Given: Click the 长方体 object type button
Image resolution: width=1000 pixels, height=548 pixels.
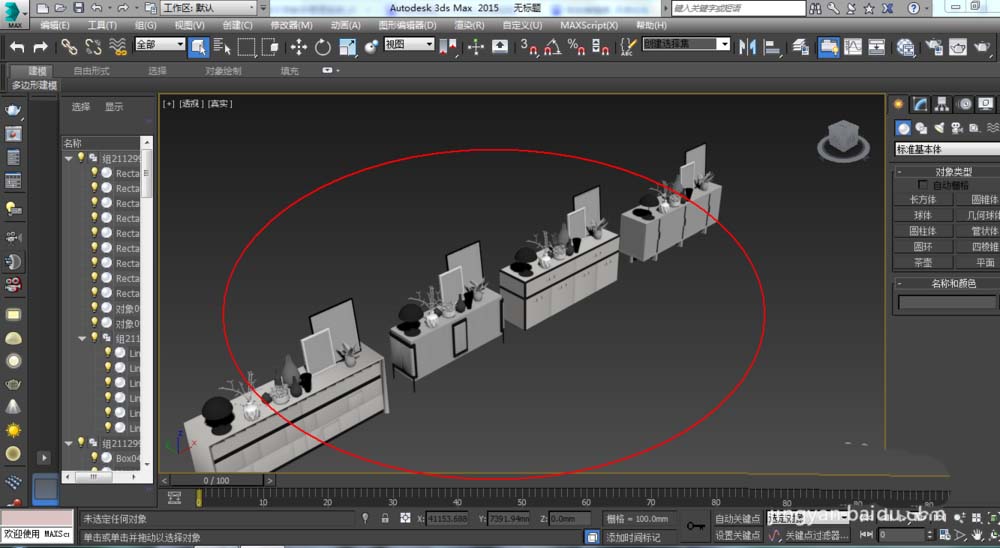Looking at the screenshot, I should [923, 199].
